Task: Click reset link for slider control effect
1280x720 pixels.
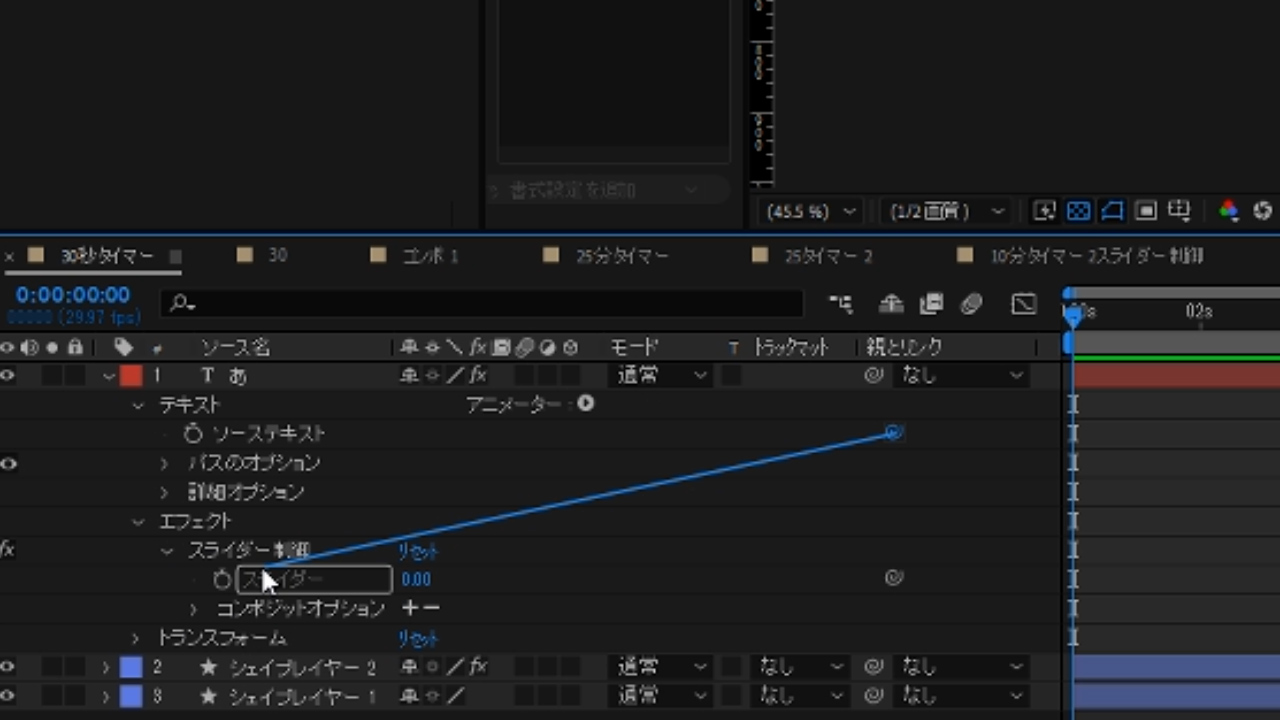Action: click(418, 551)
